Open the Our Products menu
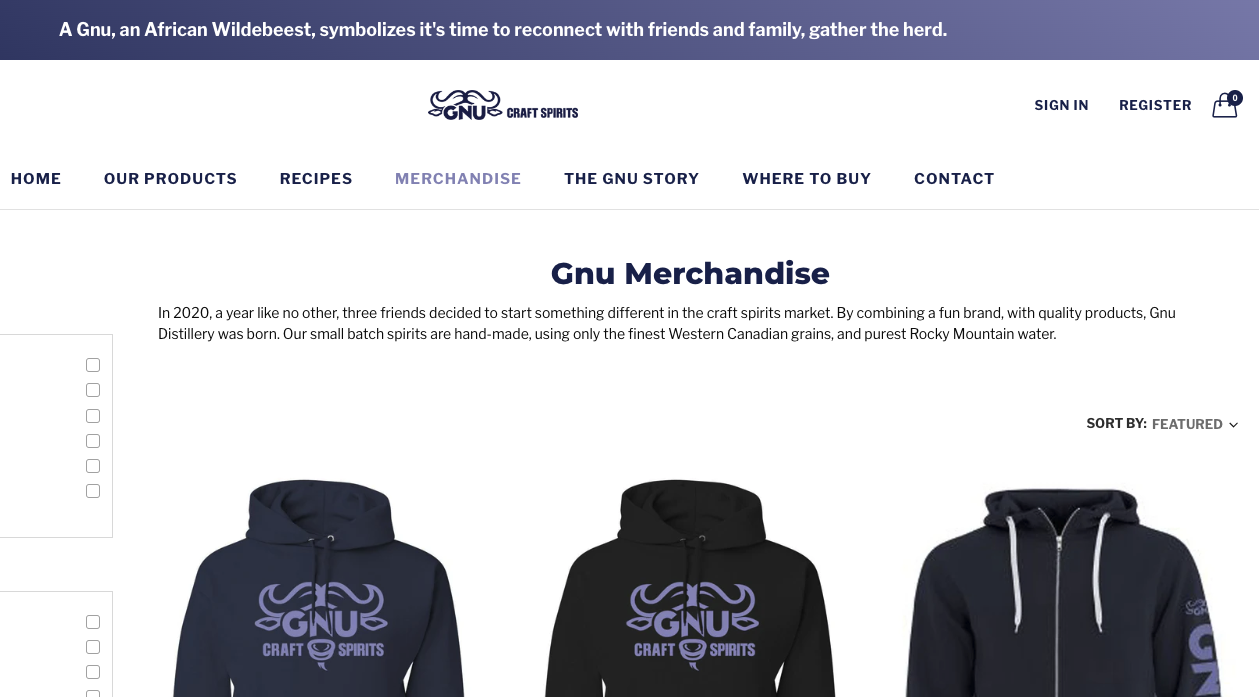Image resolution: width=1259 pixels, height=697 pixels. 170,179
